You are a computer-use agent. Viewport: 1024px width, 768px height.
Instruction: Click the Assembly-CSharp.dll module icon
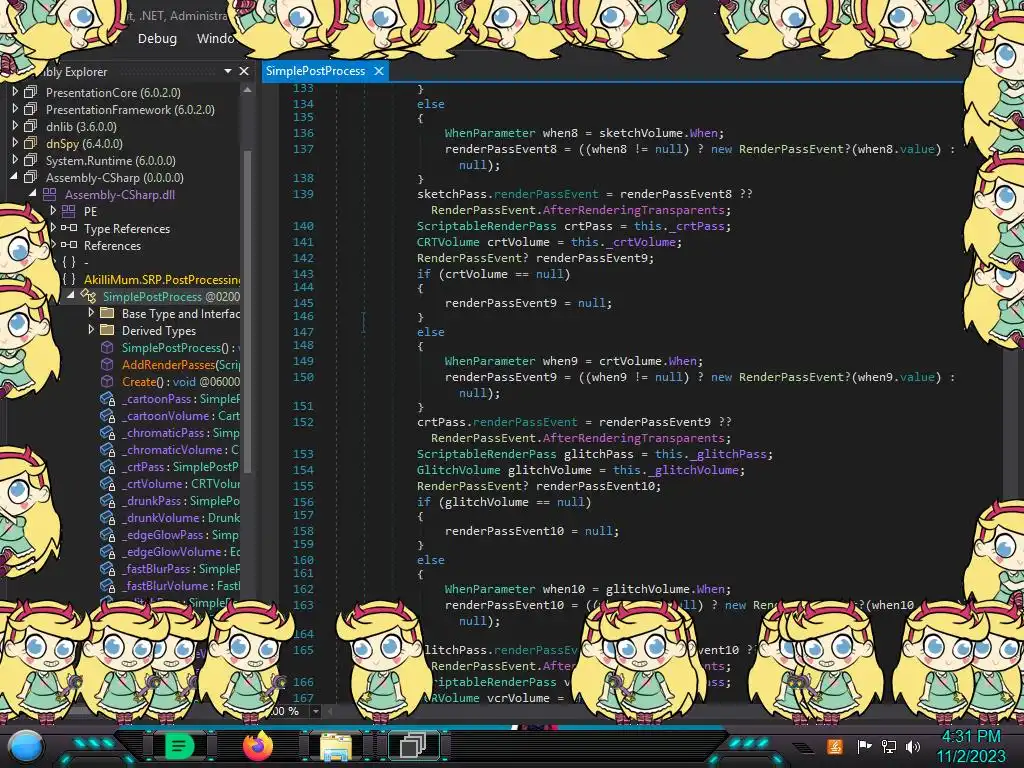click(x=50, y=194)
